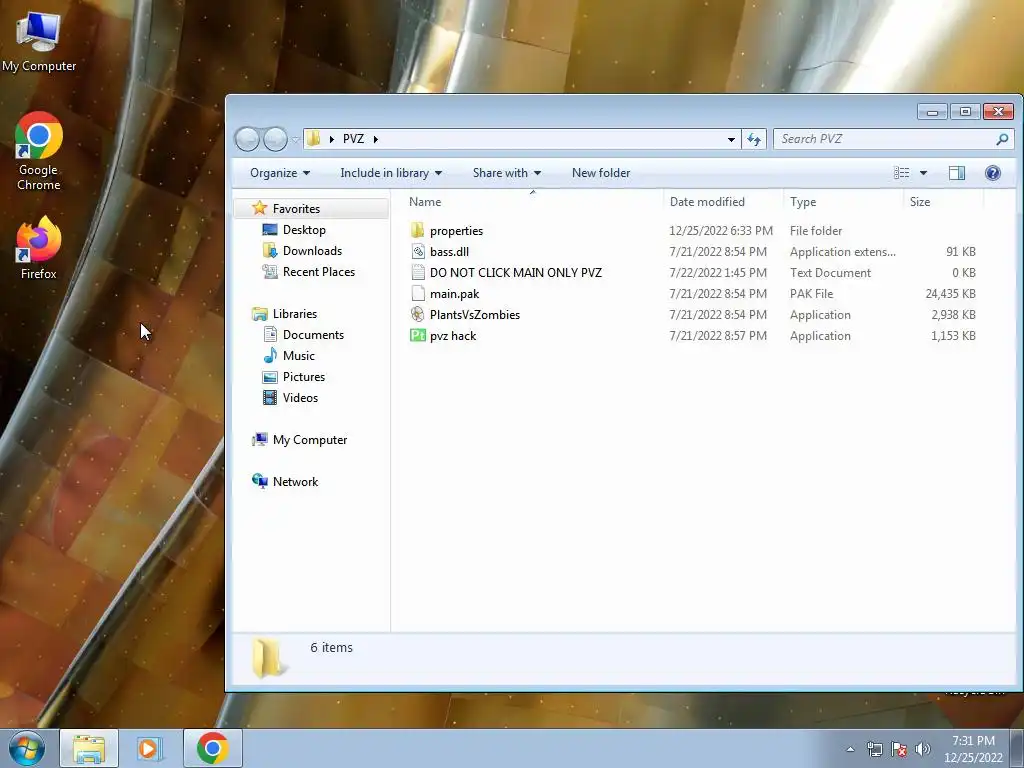Click the volume speaker tray icon
This screenshot has height=768, width=1024.
click(x=923, y=749)
